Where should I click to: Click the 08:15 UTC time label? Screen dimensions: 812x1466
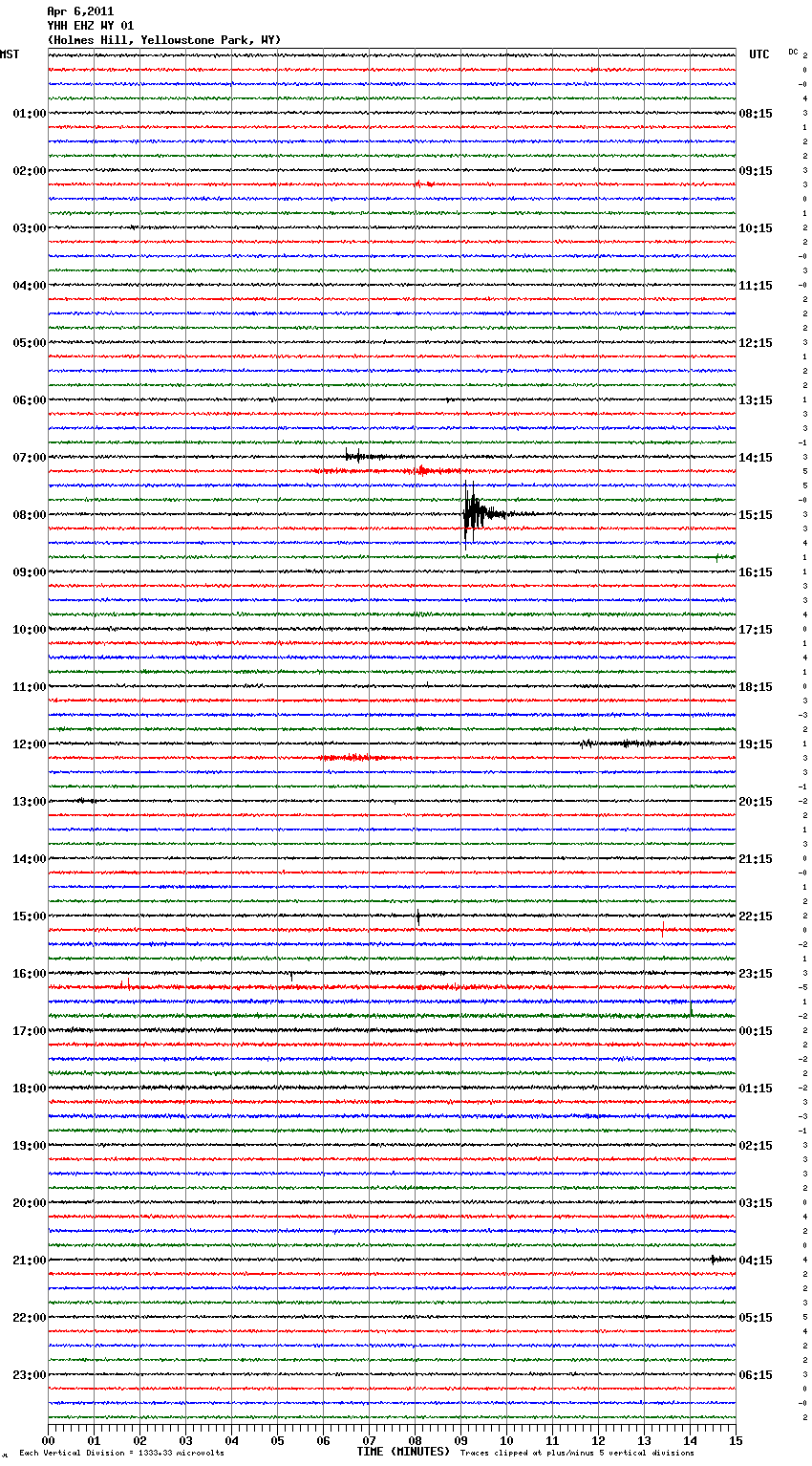(x=756, y=114)
